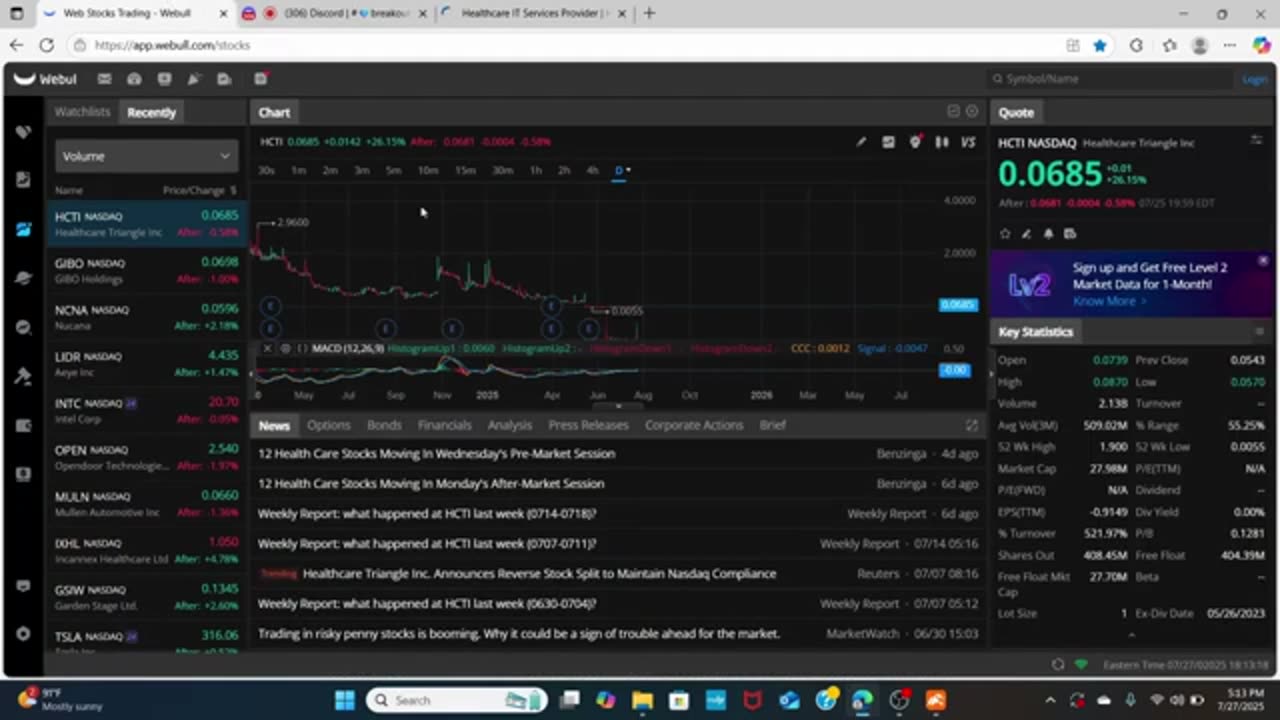Open MACD indicator settings gear
This screenshot has height=720, width=1280.
tap(285, 348)
